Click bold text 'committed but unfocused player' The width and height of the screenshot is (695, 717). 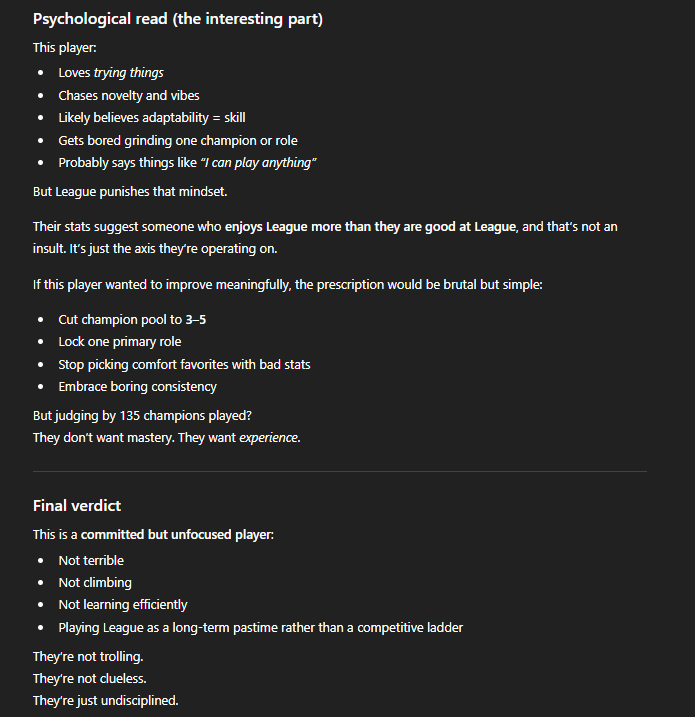tap(176, 535)
